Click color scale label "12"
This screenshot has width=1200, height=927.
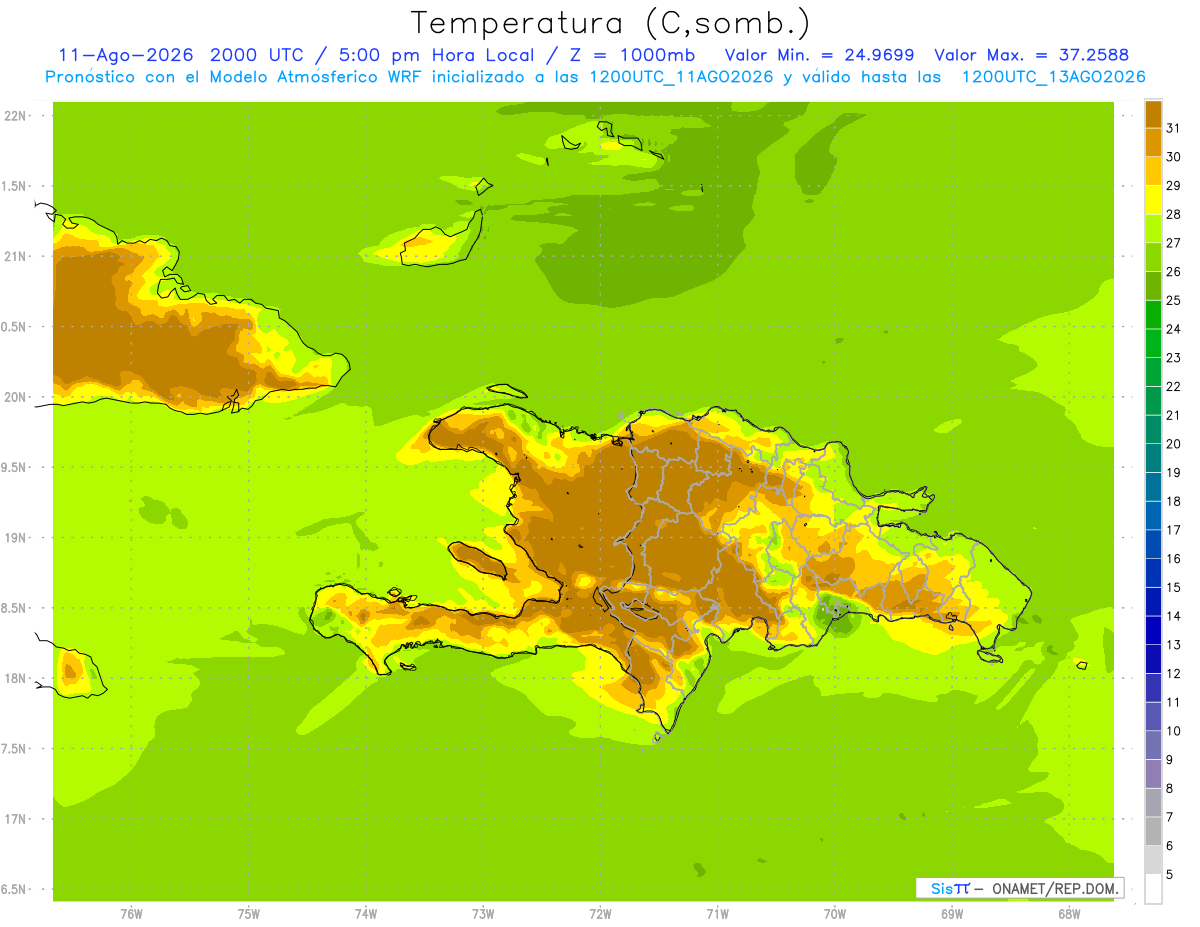[x=1174, y=673]
